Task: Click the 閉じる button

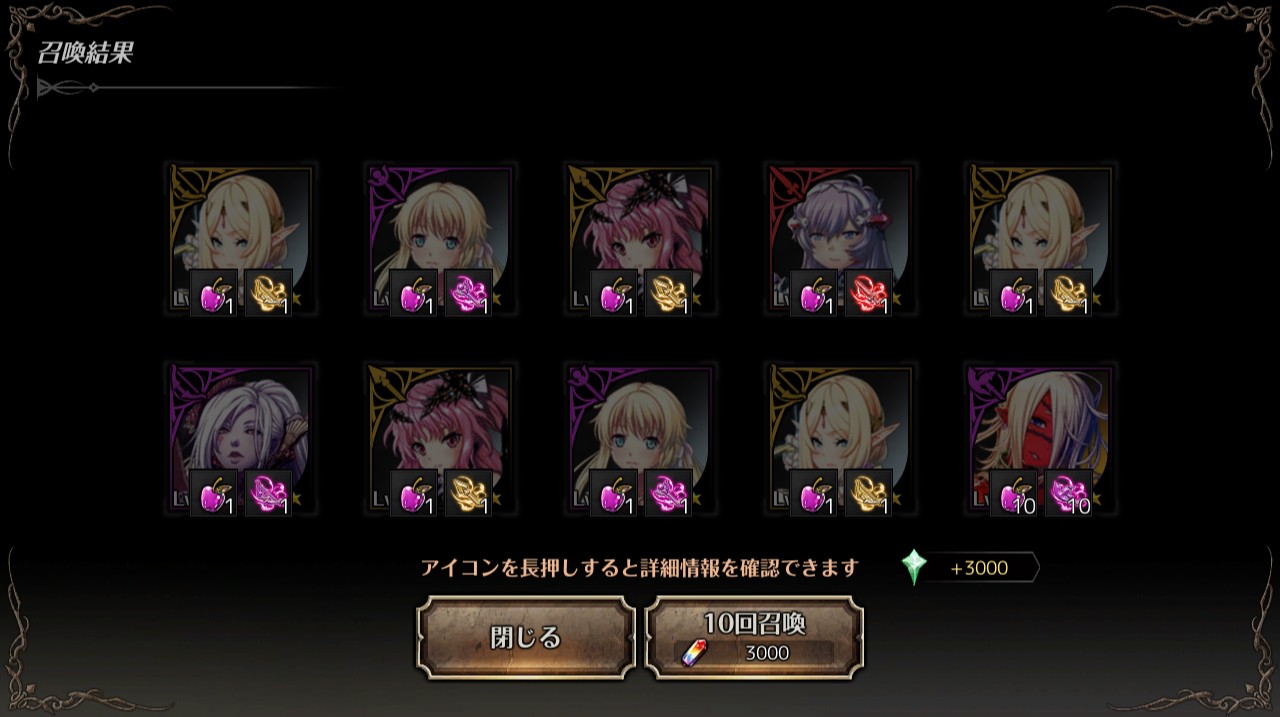Action: 526,638
